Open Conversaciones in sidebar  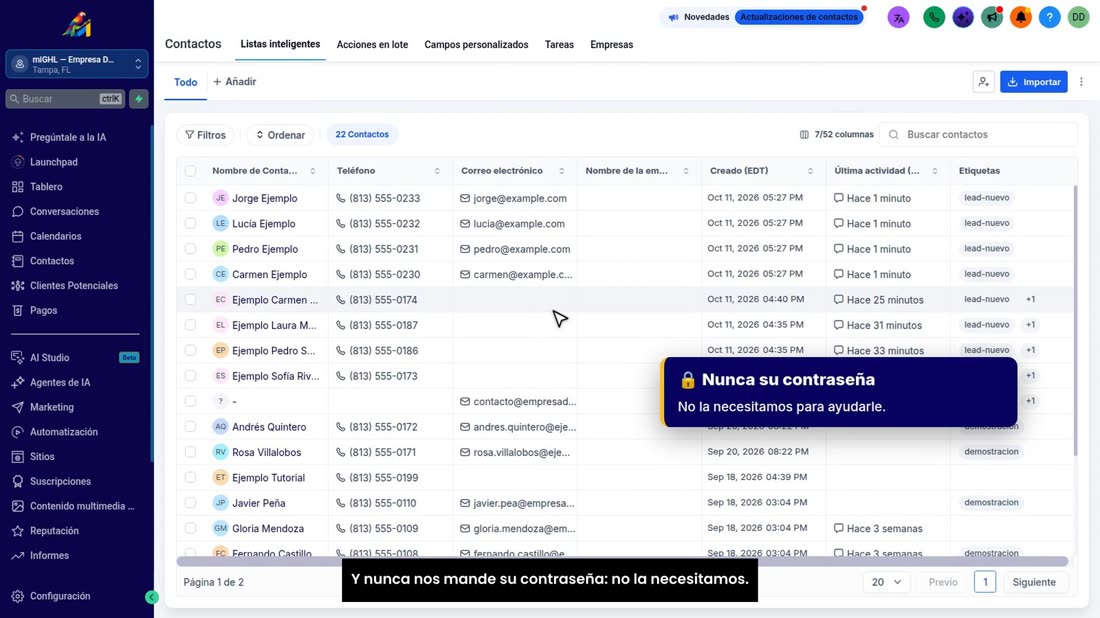[x=65, y=211]
